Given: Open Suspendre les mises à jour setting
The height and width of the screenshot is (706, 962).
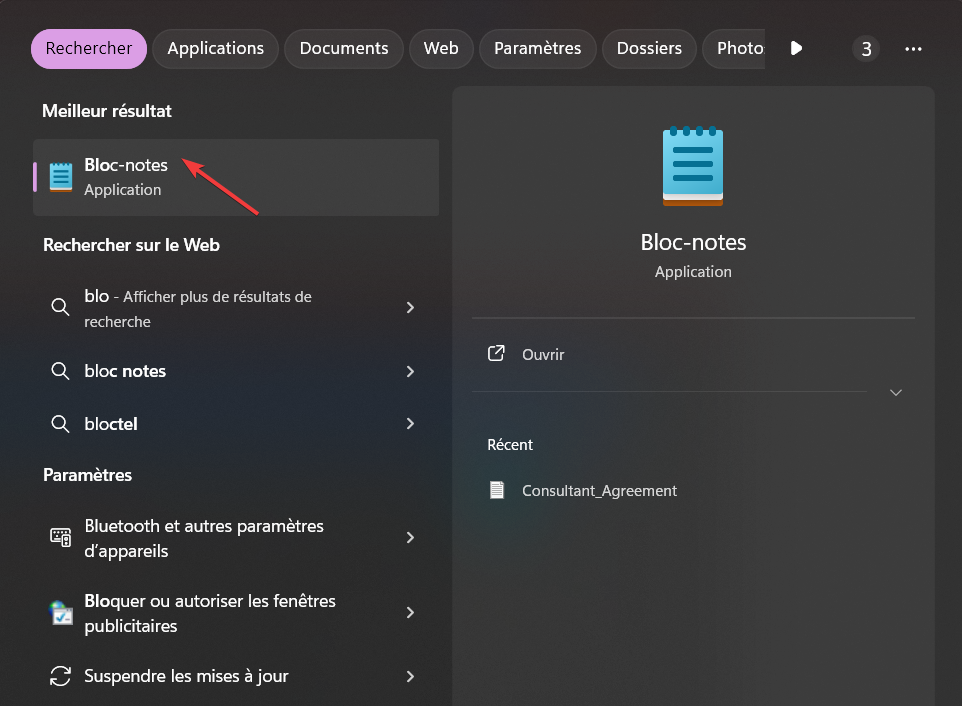Looking at the screenshot, I should [x=236, y=676].
